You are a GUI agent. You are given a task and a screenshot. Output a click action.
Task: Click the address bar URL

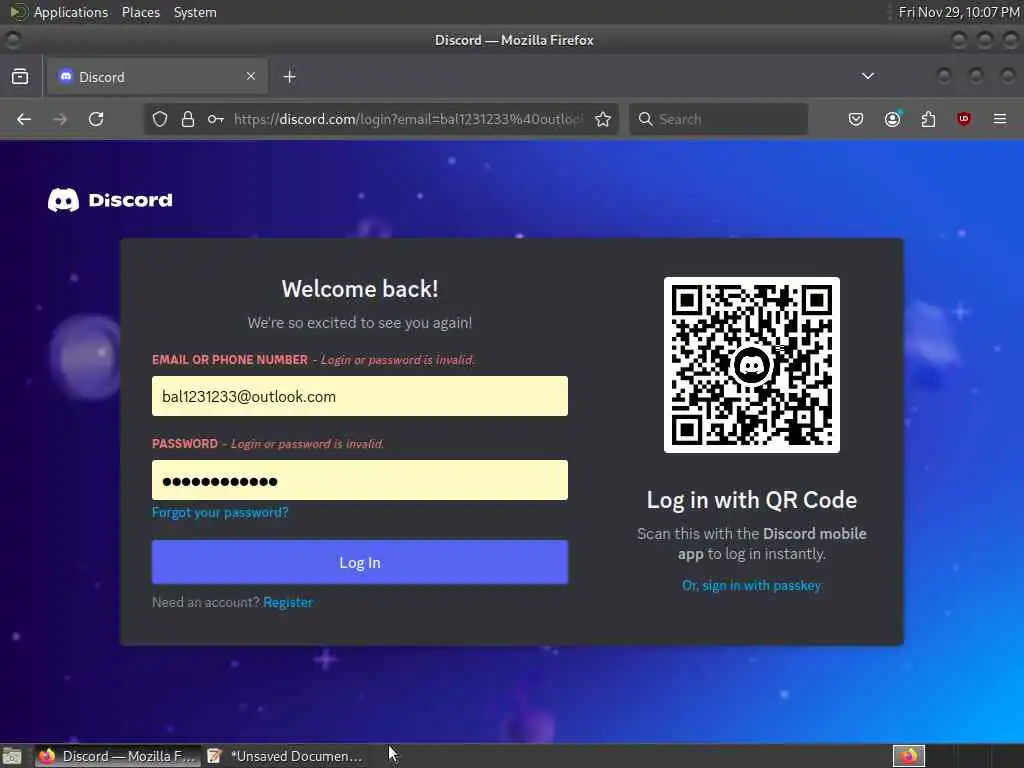click(x=408, y=119)
